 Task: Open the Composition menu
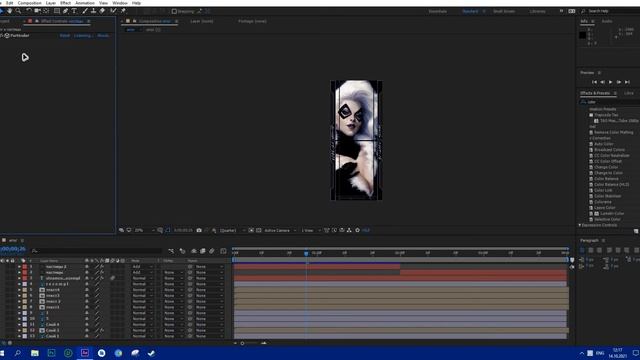point(29,3)
